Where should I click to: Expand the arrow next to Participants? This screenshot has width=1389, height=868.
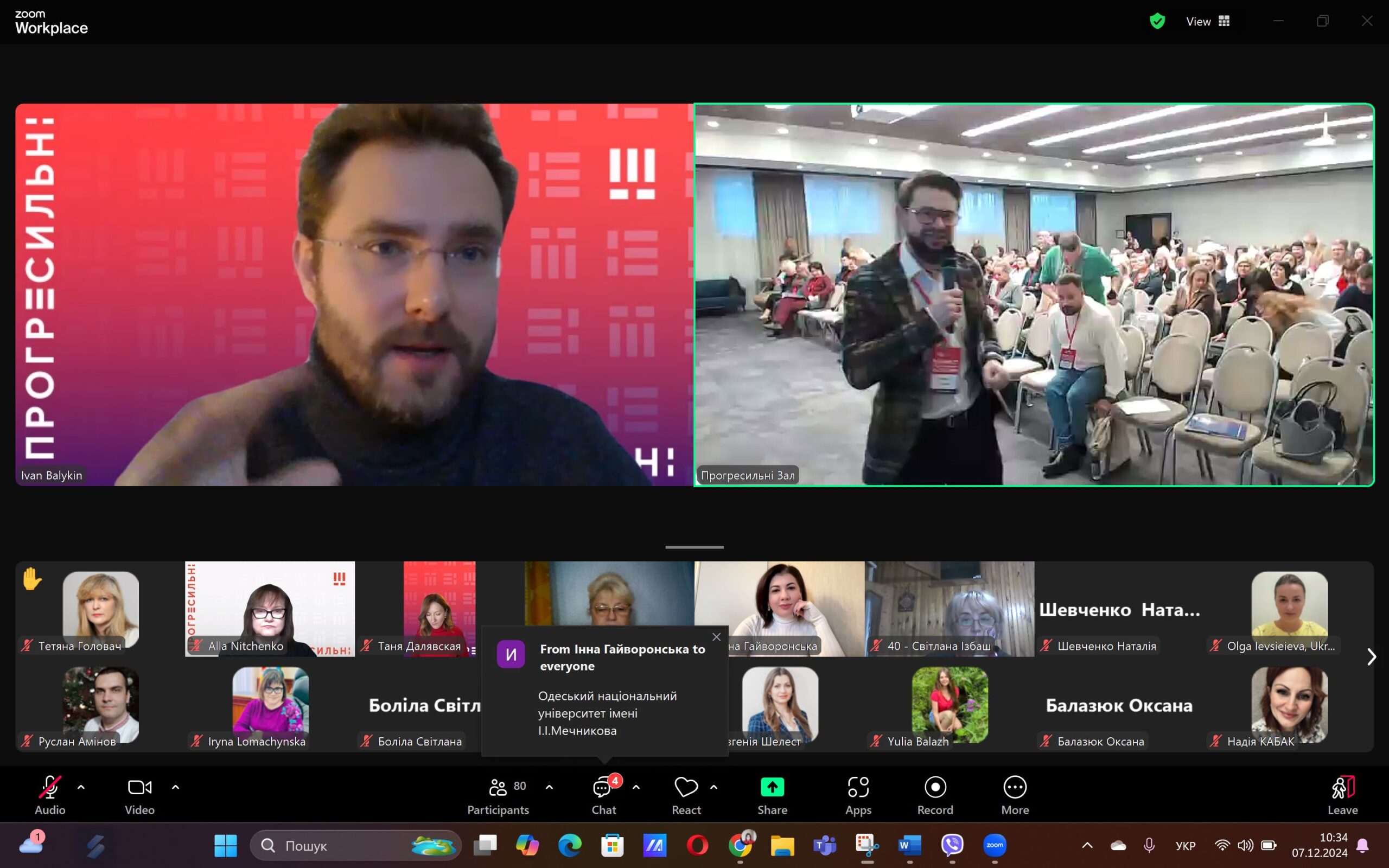coord(549,787)
